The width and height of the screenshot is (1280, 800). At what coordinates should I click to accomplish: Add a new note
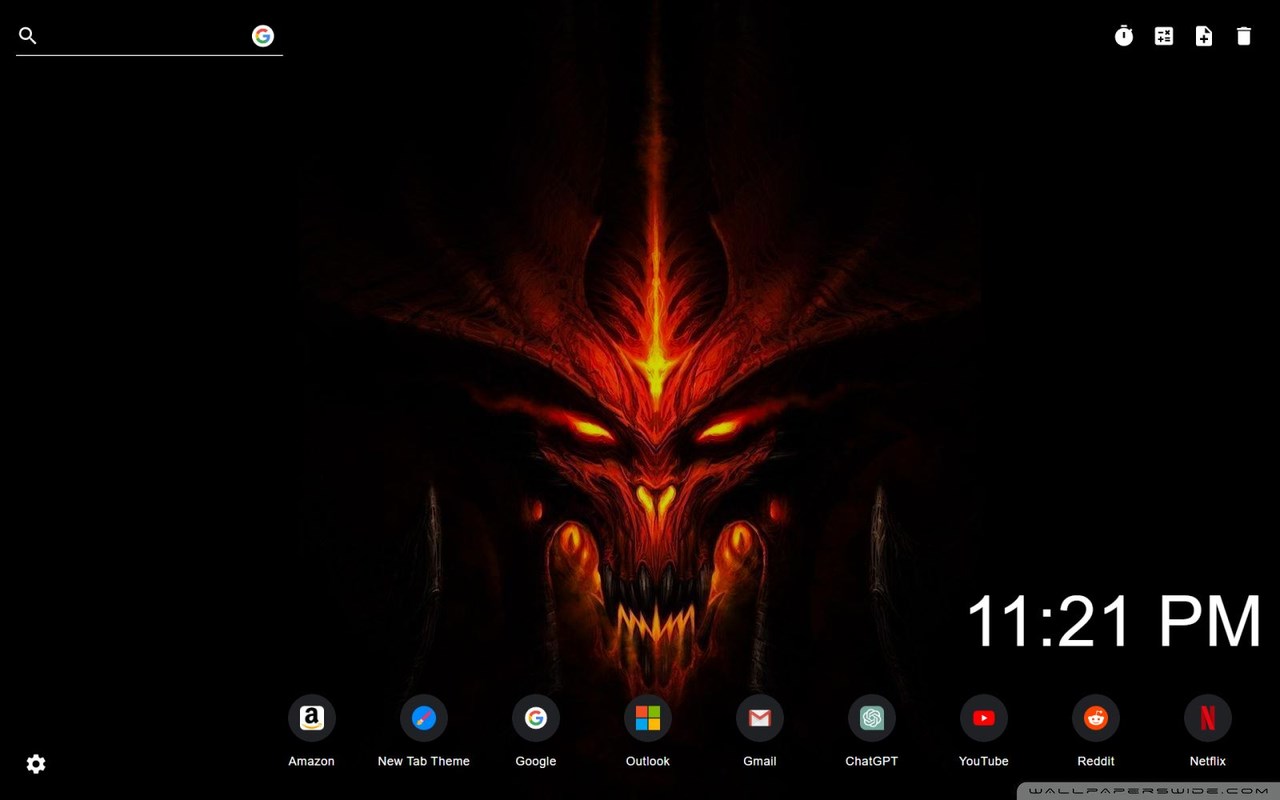[x=1204, y=36]
